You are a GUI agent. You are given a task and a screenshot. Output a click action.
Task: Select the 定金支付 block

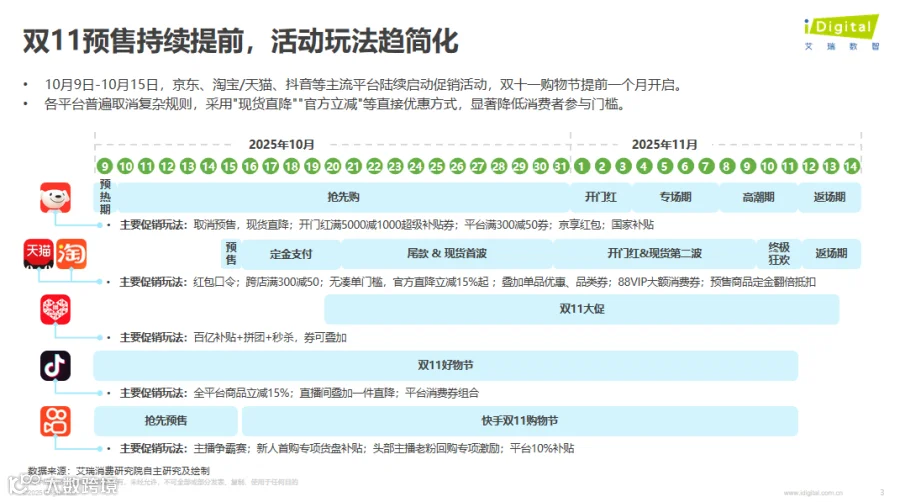pyautogui.click(x=291, y=254)
